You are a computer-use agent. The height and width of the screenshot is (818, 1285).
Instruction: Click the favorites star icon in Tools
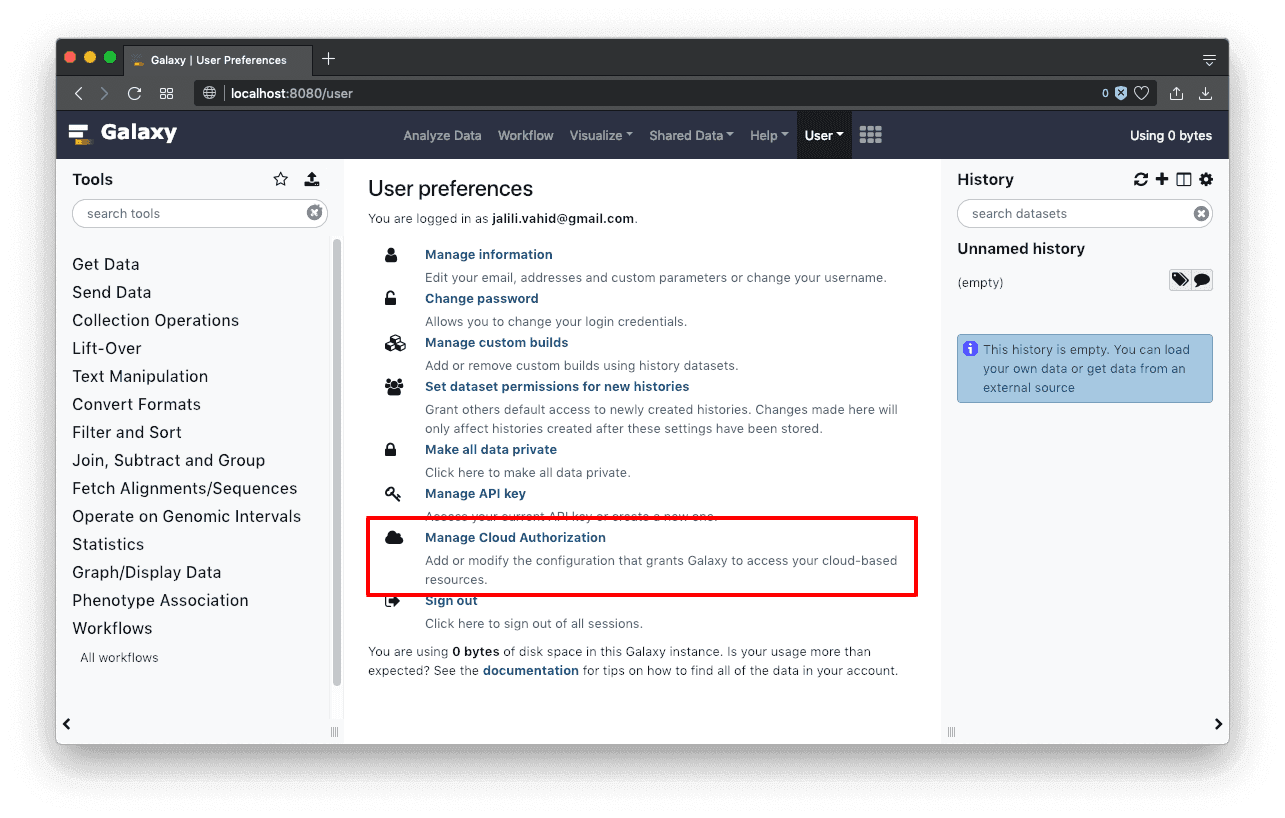tap(281, 179)
